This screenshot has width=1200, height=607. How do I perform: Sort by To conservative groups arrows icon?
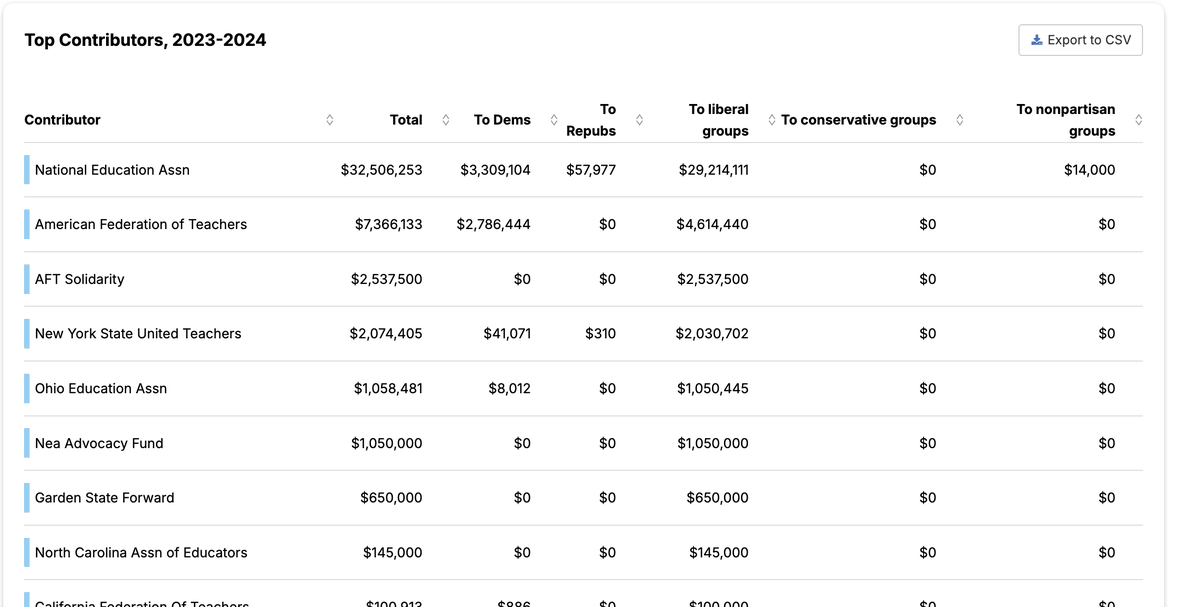960,120
